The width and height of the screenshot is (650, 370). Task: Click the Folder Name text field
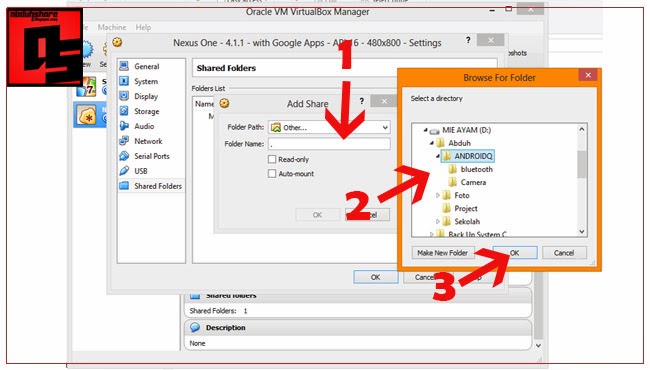click(330, 144)
